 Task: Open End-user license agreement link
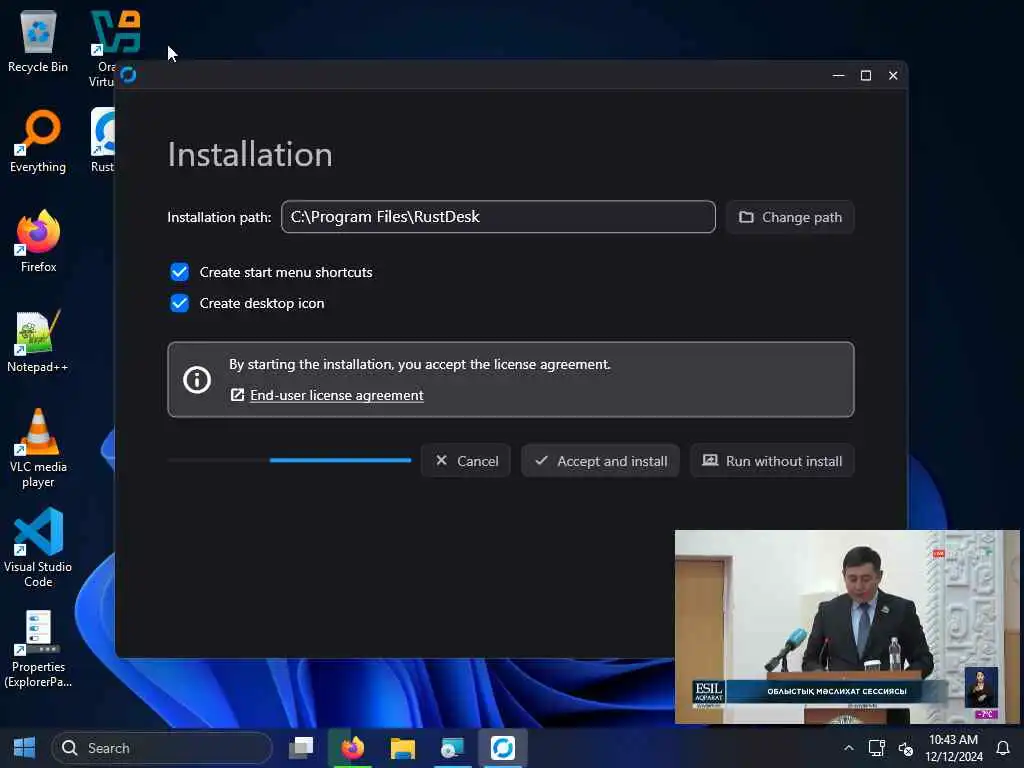coord(336,395)
